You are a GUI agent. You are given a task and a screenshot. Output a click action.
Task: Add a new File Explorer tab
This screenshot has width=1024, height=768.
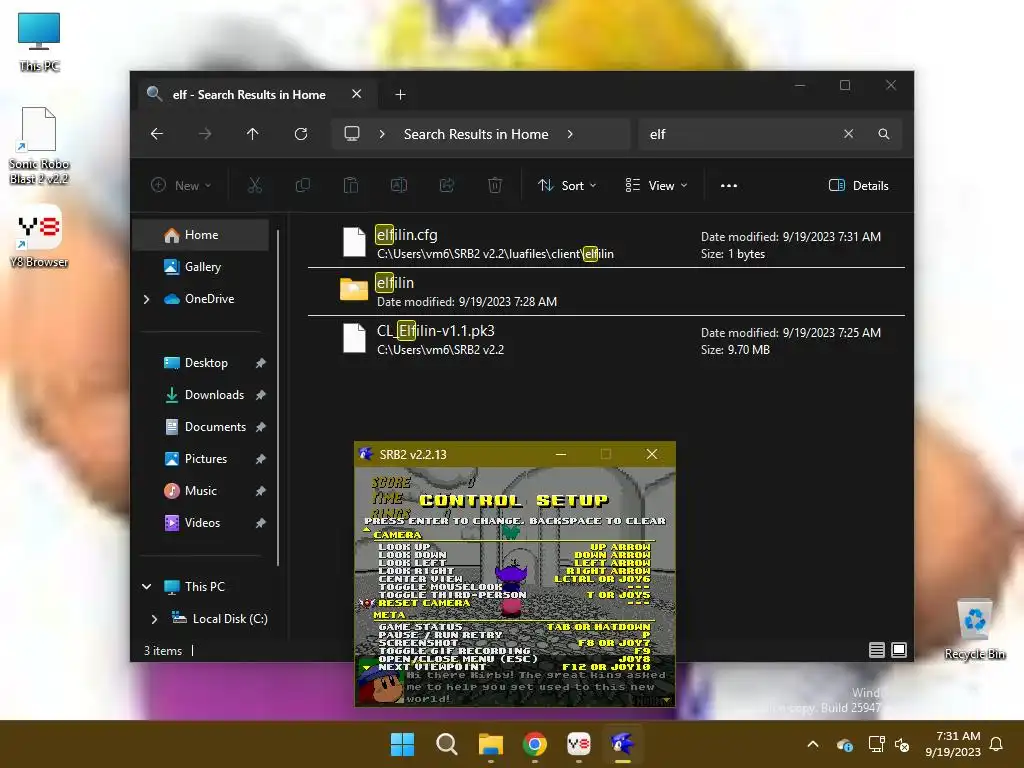pos(400,95)
